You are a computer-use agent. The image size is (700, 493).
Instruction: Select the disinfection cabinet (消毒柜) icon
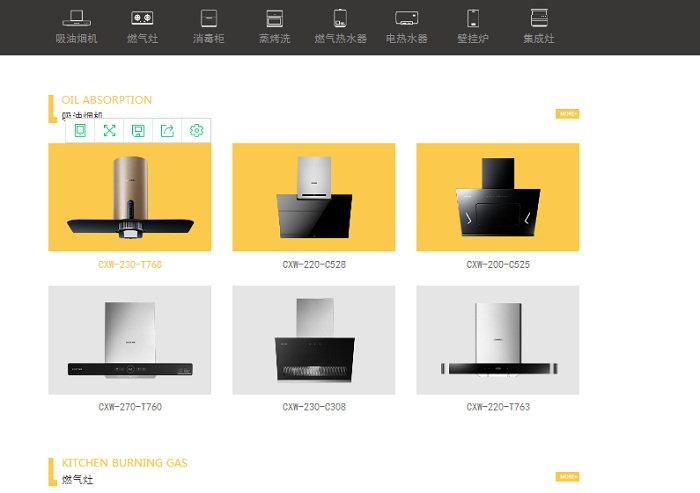point(208,18)
